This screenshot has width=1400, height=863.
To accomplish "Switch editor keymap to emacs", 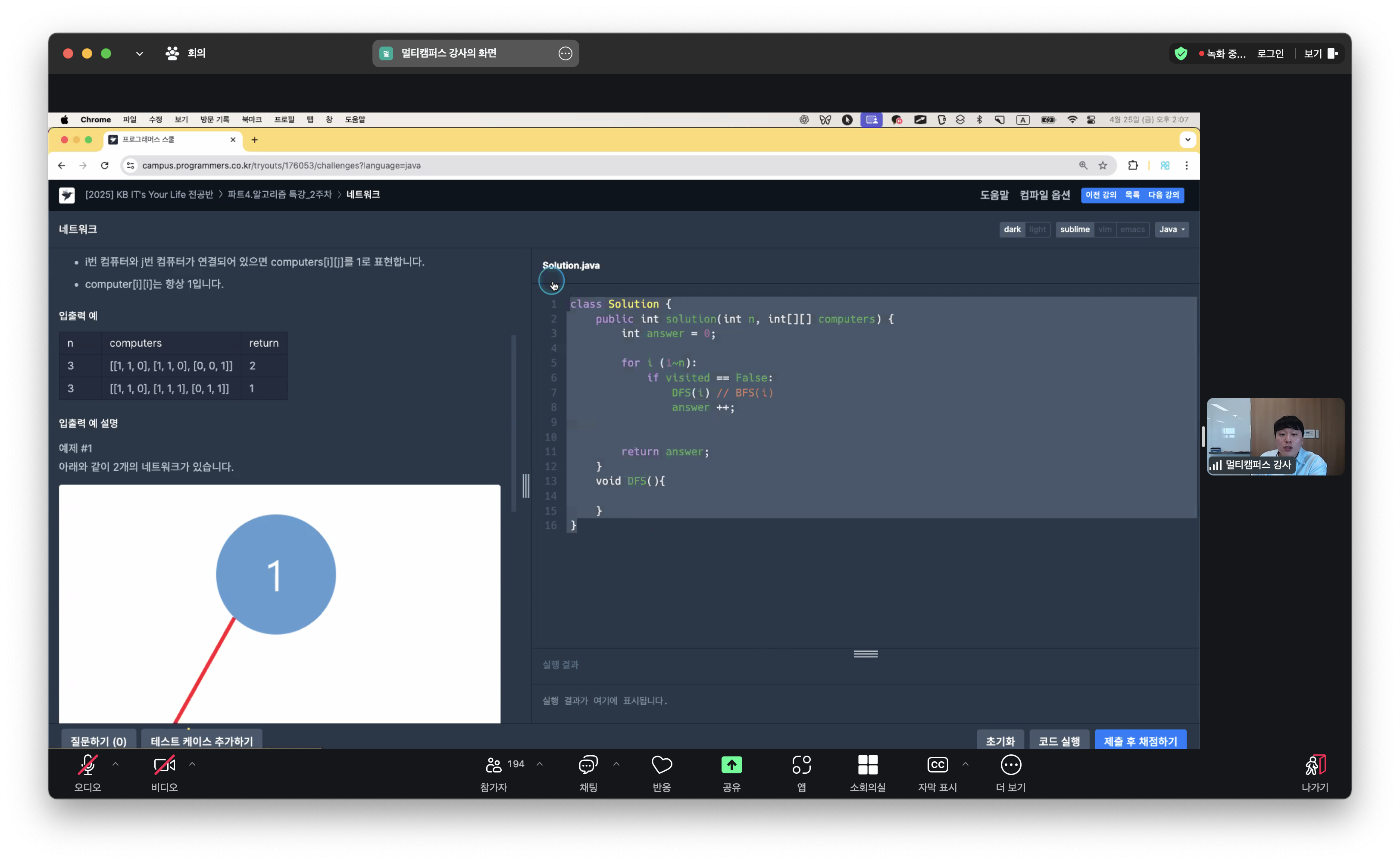I will click(1132, 229).
